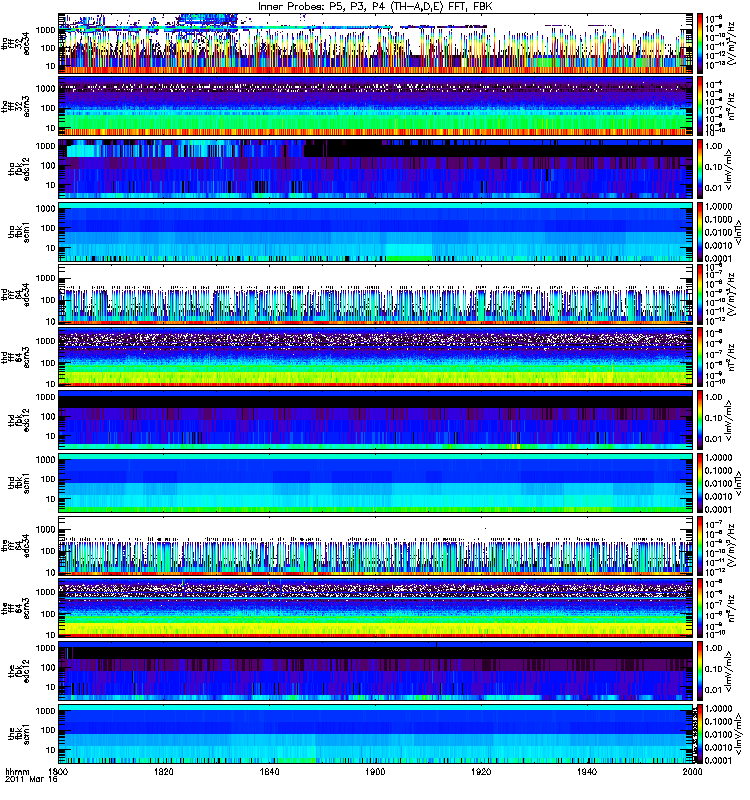Click the the fbk edc12 spectrogram panel

click(376, 671)
